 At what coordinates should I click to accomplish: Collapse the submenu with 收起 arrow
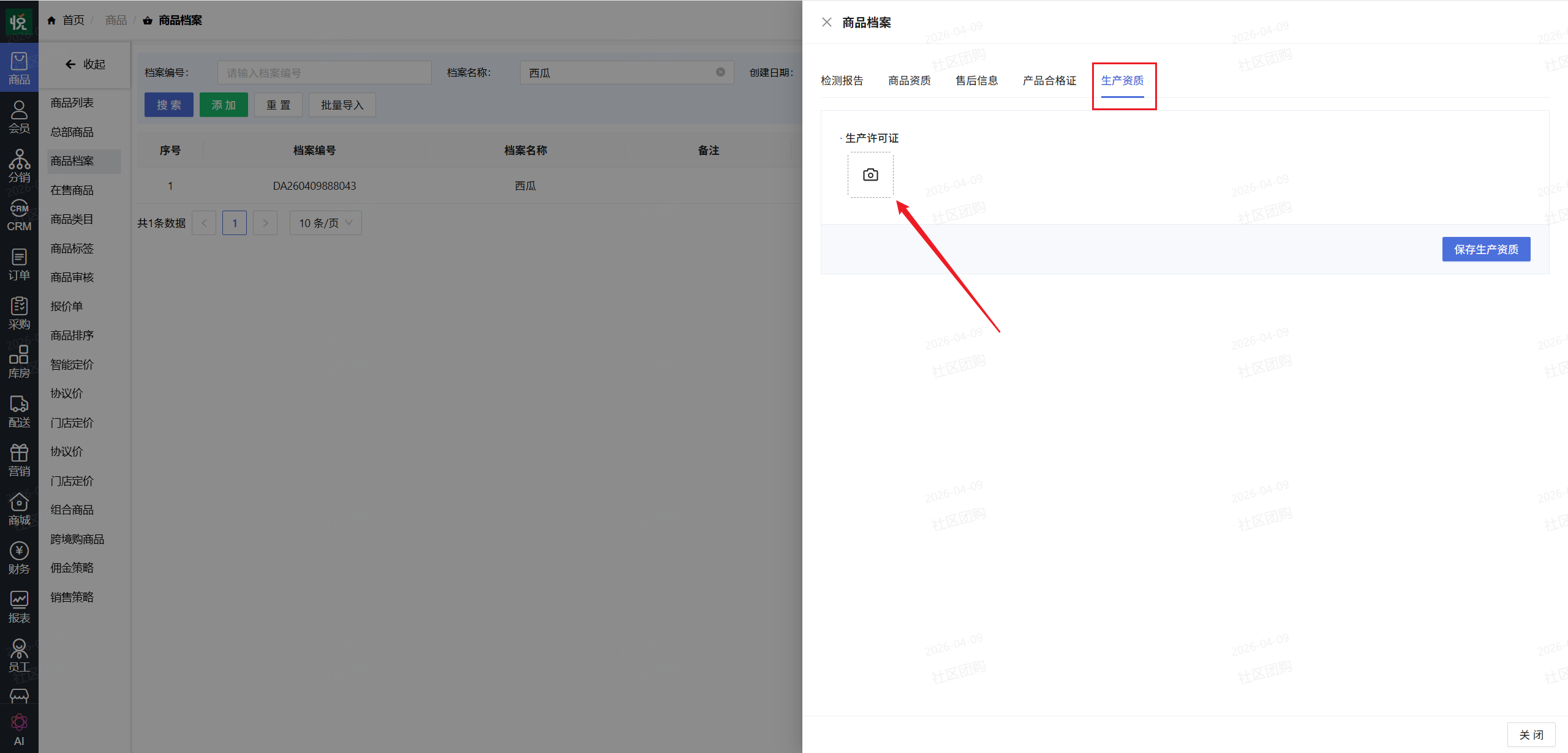(85, 64)
